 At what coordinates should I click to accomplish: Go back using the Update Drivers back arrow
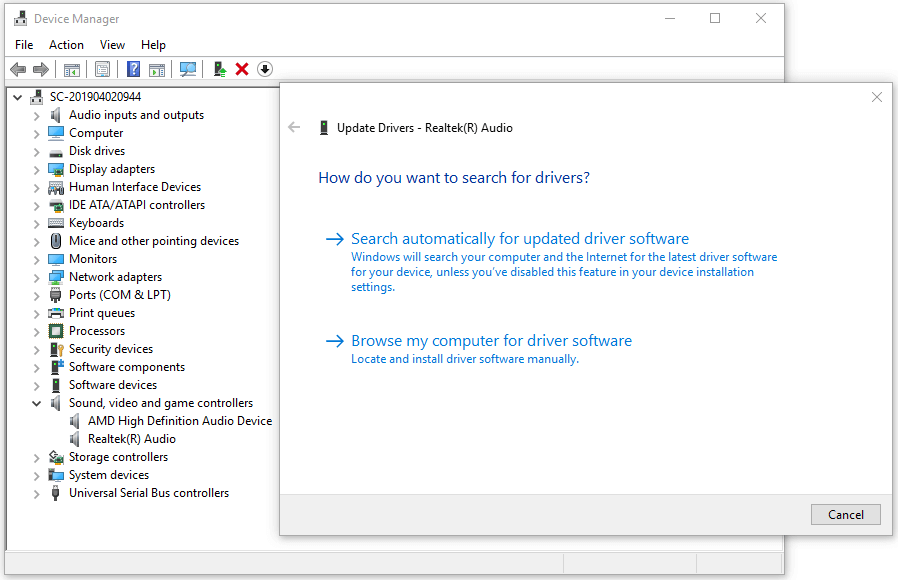[x=294, y=128]
